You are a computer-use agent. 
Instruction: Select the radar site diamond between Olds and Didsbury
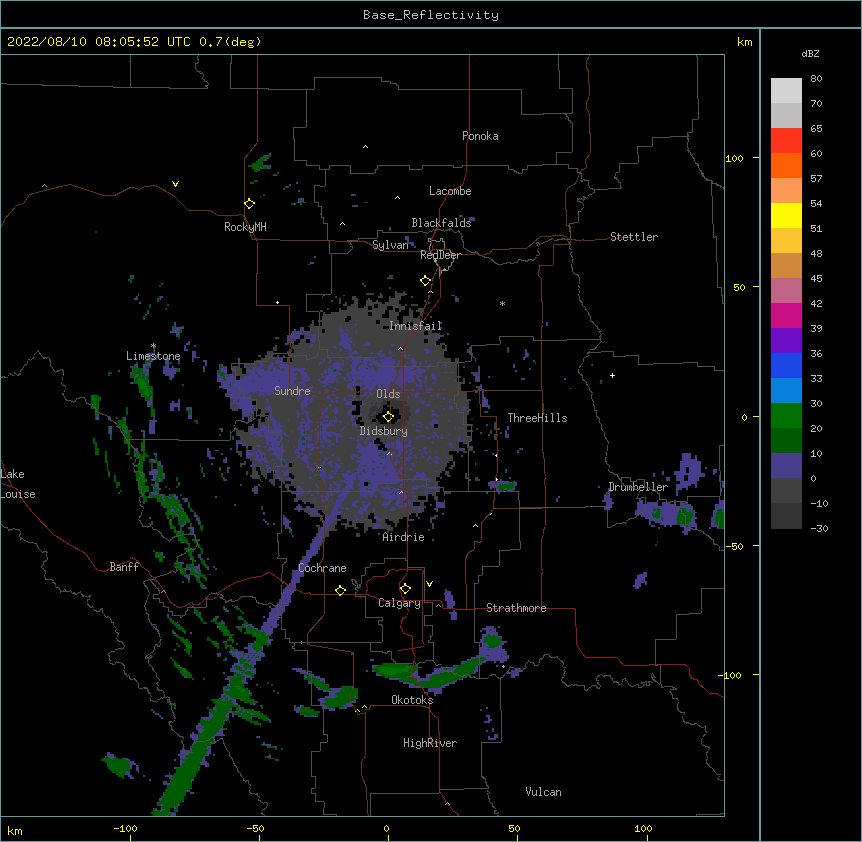[388, 417]
